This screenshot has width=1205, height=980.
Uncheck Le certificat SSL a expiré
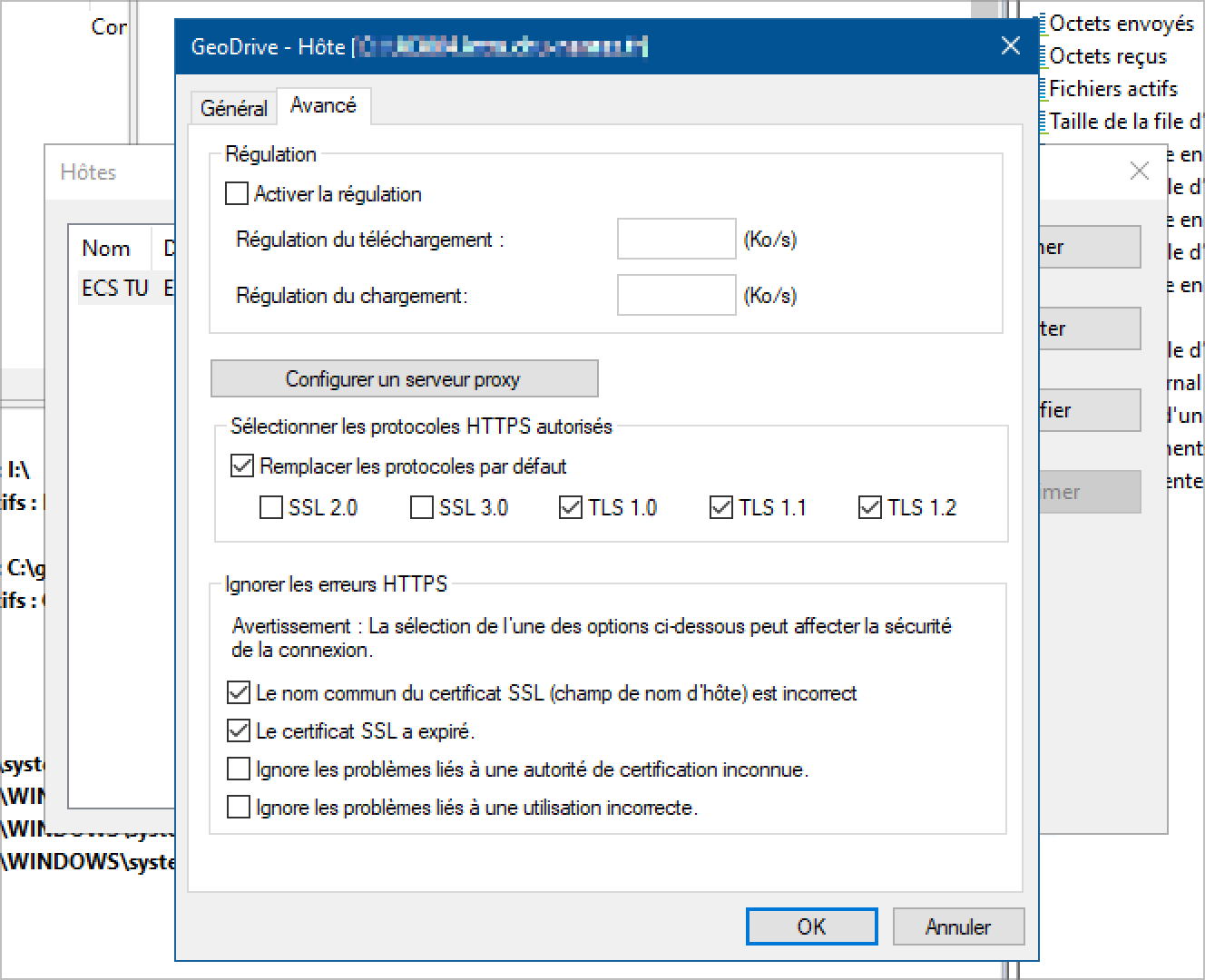(x=239, y=730)
